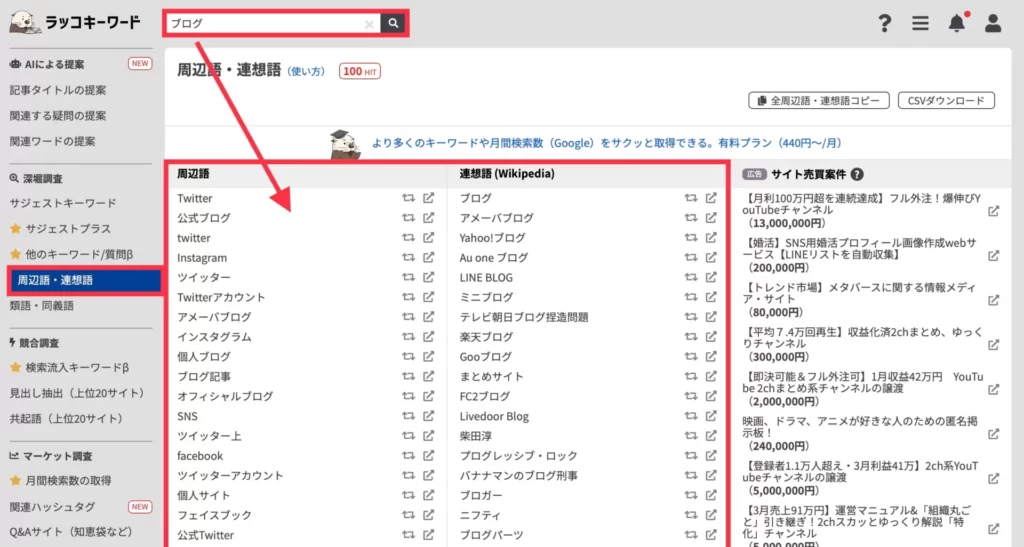Select keyword Twitterアカウント
The width and height of the screenshot is (1024, 547).
pos(221,297)
